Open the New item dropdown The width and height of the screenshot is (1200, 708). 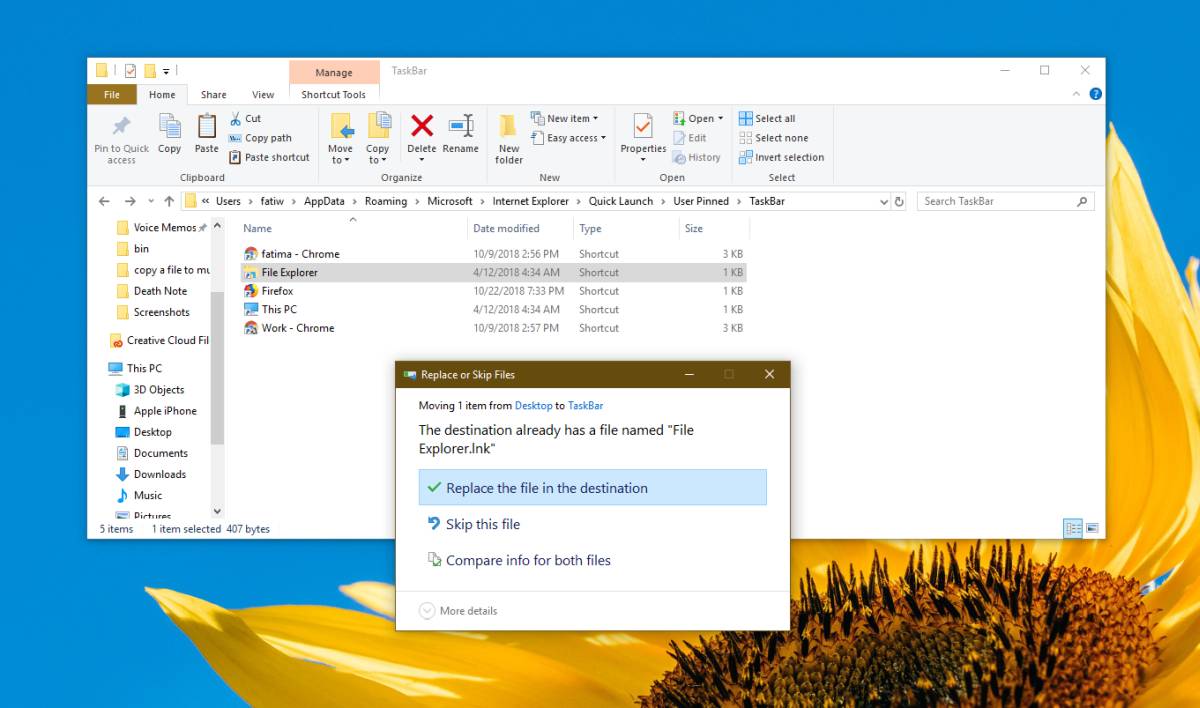pyautogui.click(x=566, y=117)
